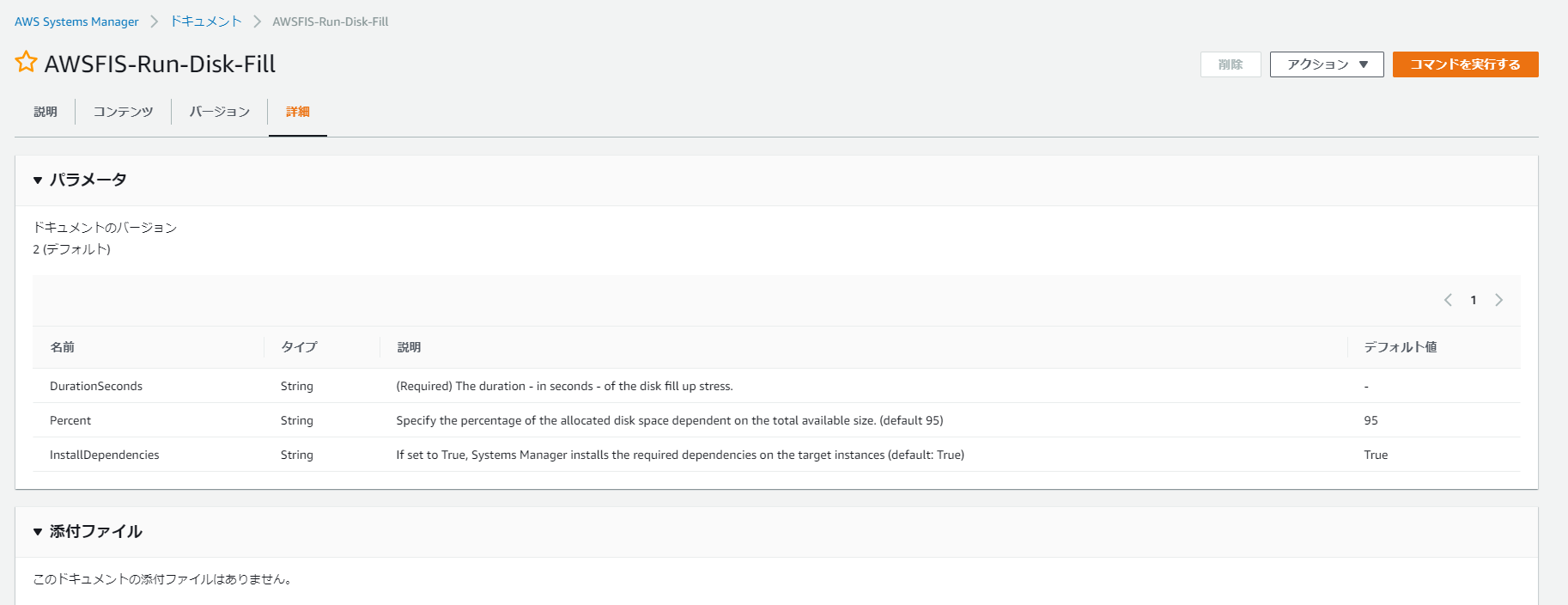Select the Percent parameter name
Viewport: 1568px width, 605px height.
point(70,420)
